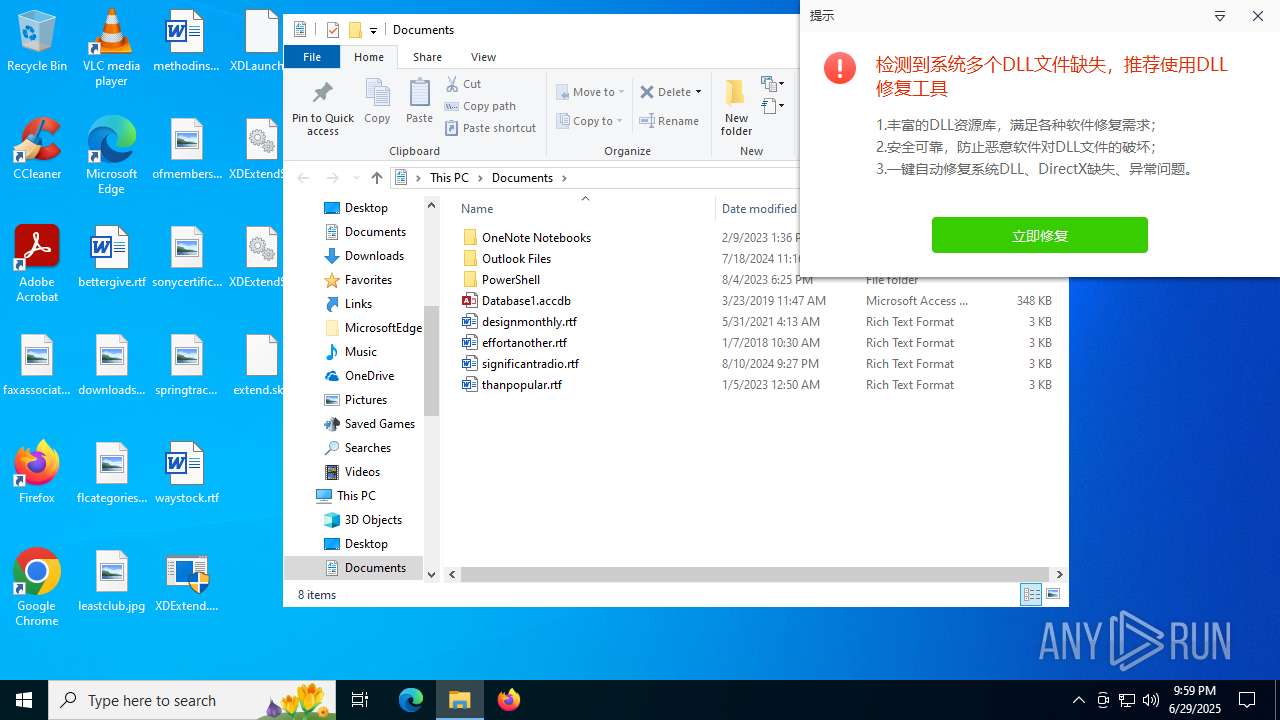Create a New folder from ribbon

click(x=736, y=108)
